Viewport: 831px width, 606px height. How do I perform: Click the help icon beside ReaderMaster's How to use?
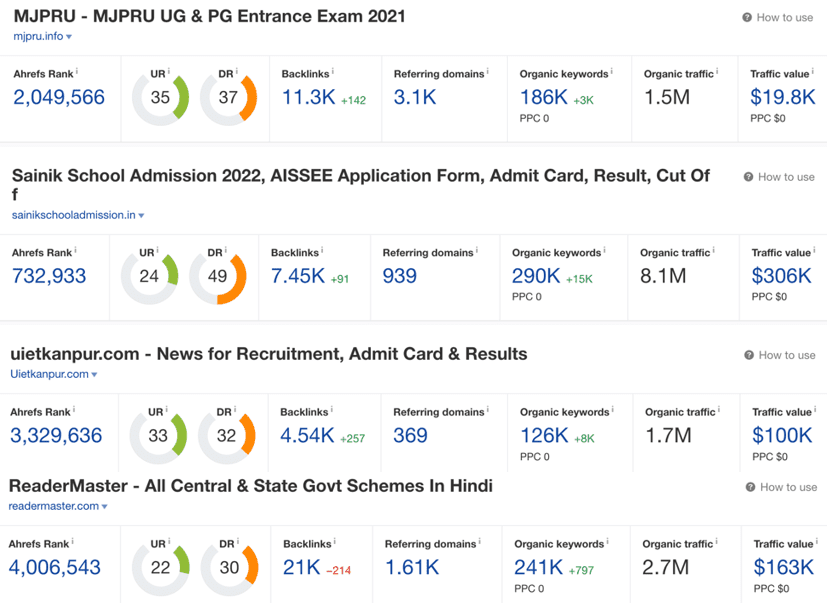coord(750,487)
